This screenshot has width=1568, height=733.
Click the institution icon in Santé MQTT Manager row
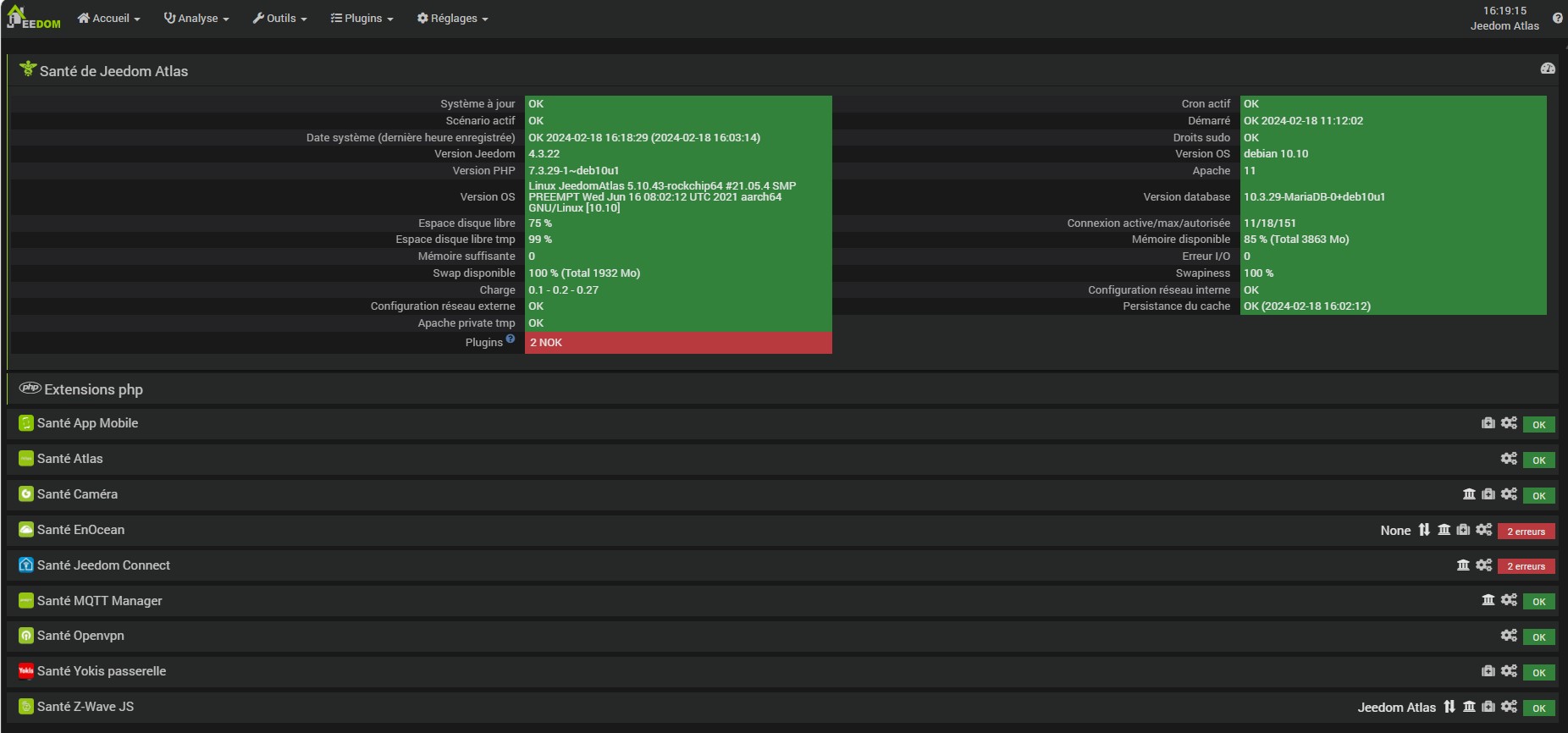[x=1488, y=600]
